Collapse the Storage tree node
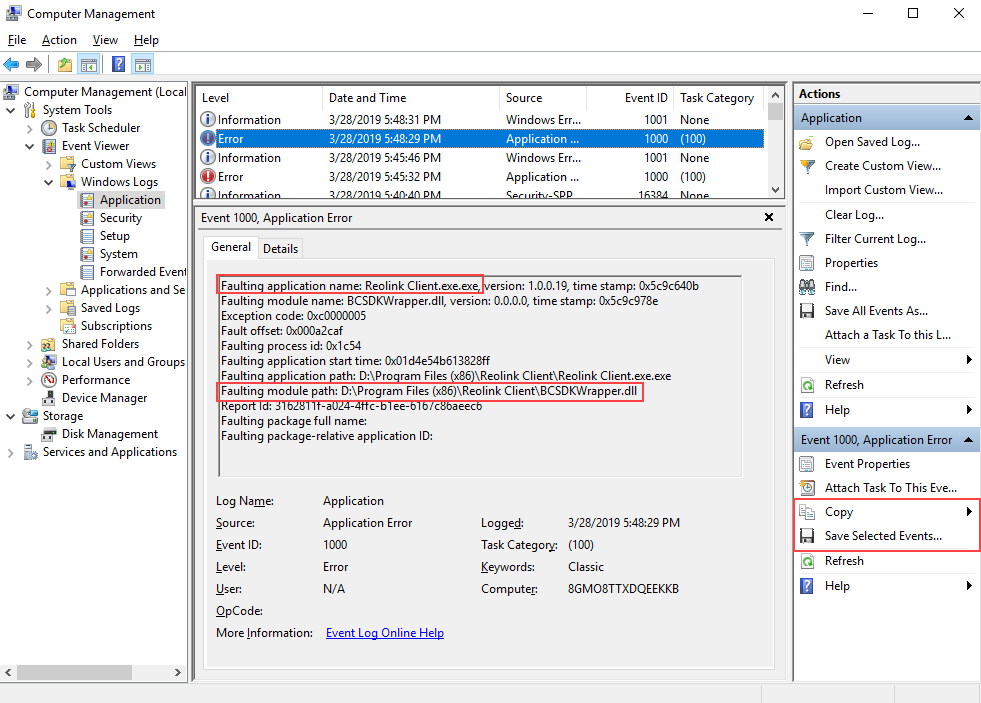 pyautogui.click(x=11, y=417)
